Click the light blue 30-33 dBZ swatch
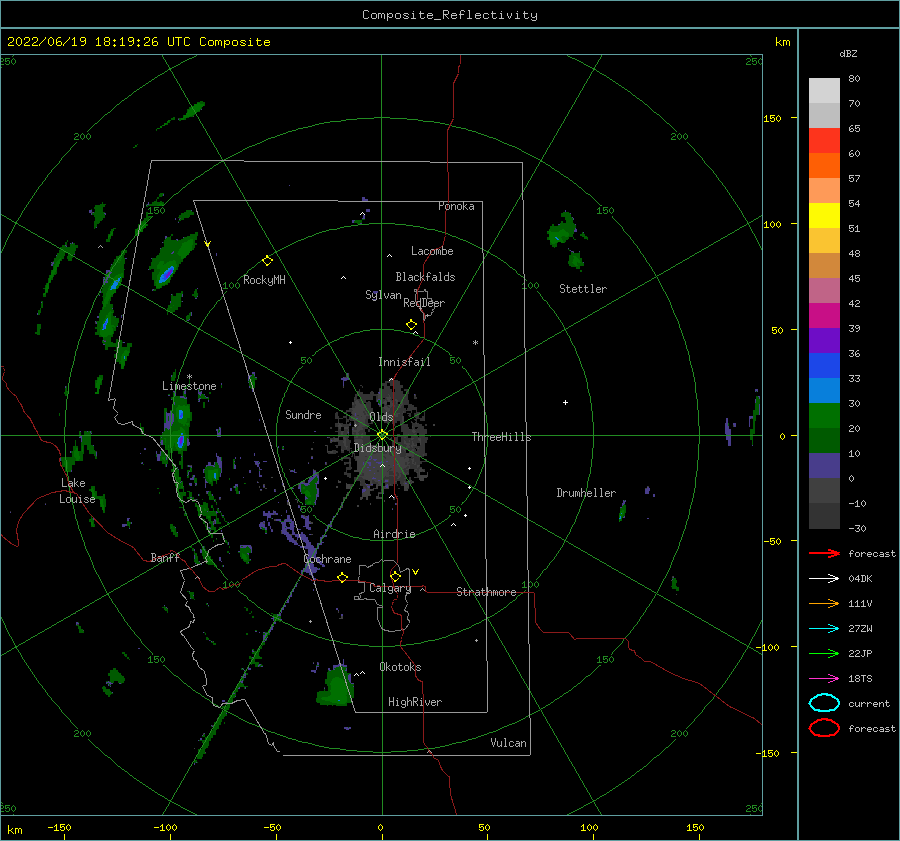The image size is (900, 841). coord(824,391)
